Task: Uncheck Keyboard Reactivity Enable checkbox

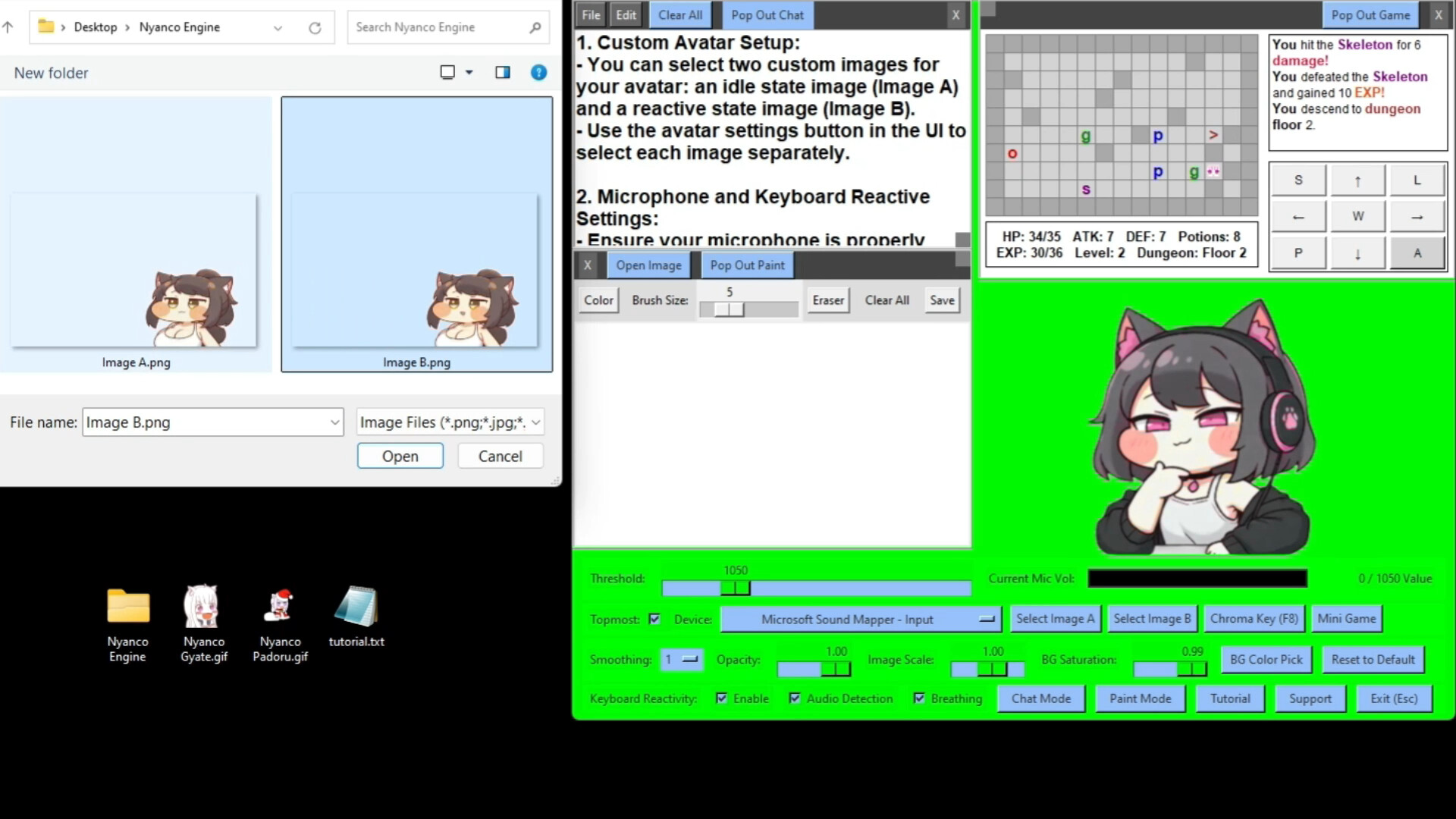Action: tap(721, 698)
